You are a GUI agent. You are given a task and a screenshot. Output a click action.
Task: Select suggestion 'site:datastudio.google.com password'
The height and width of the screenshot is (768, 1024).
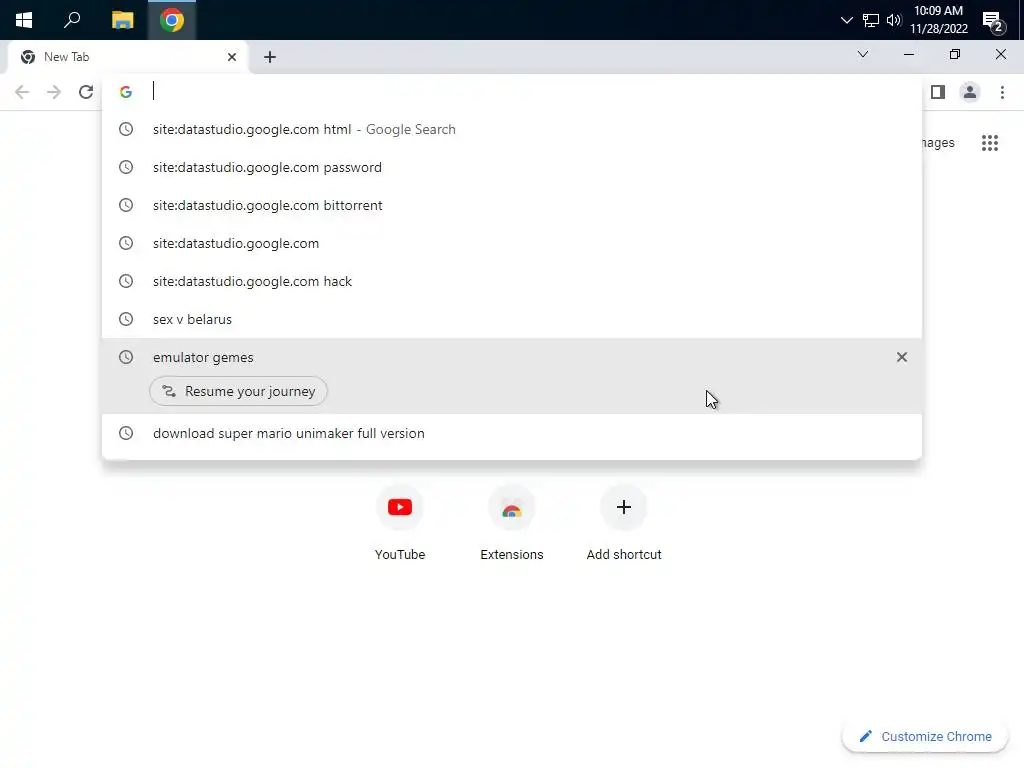tap(512, 167)
